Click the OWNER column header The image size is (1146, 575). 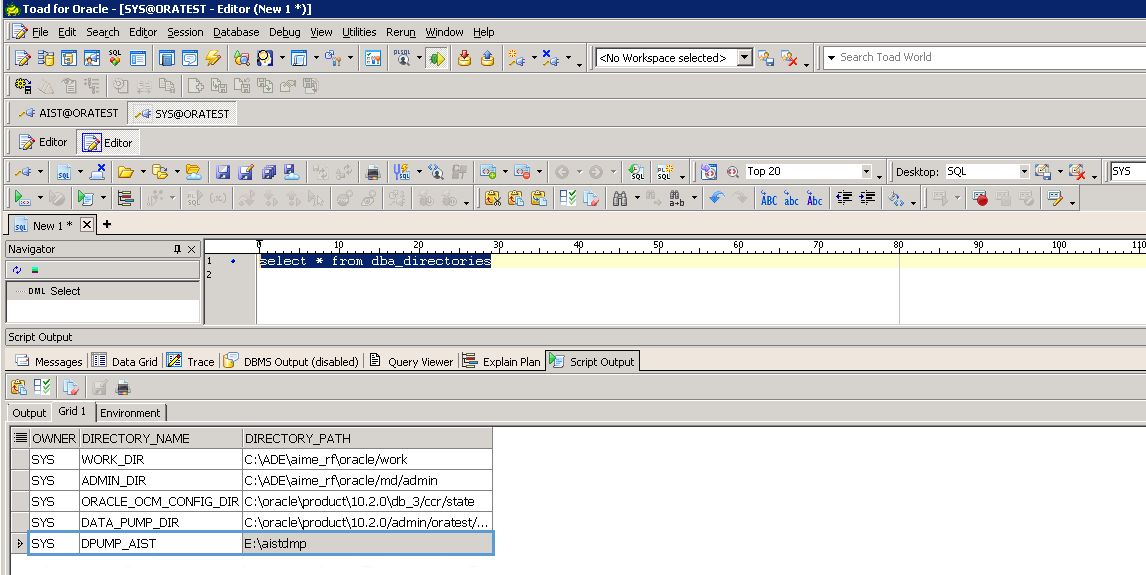pyautogui.click(x=54, y=438)
